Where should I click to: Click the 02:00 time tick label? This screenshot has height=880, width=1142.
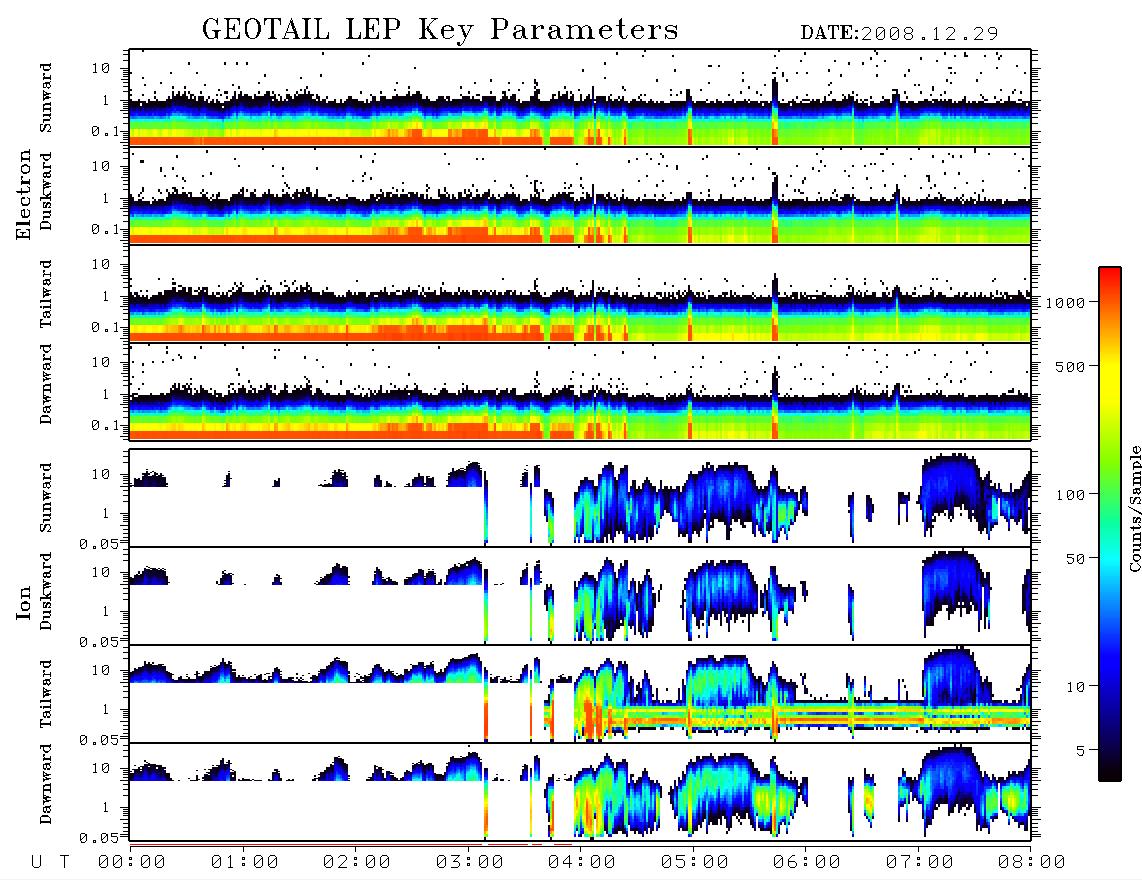click(x=357, y=862)
